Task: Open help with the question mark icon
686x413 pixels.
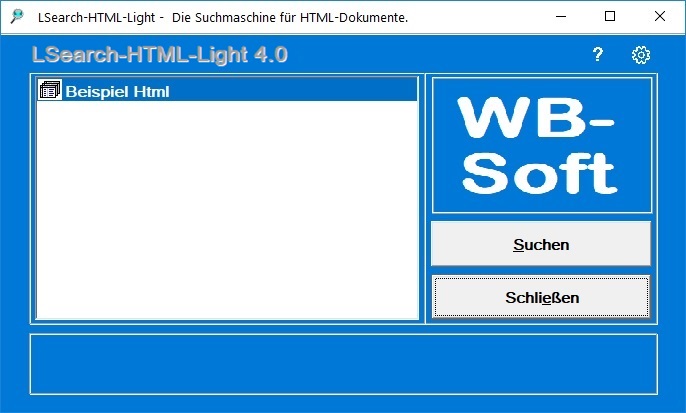Action: [x=598, y=55]
